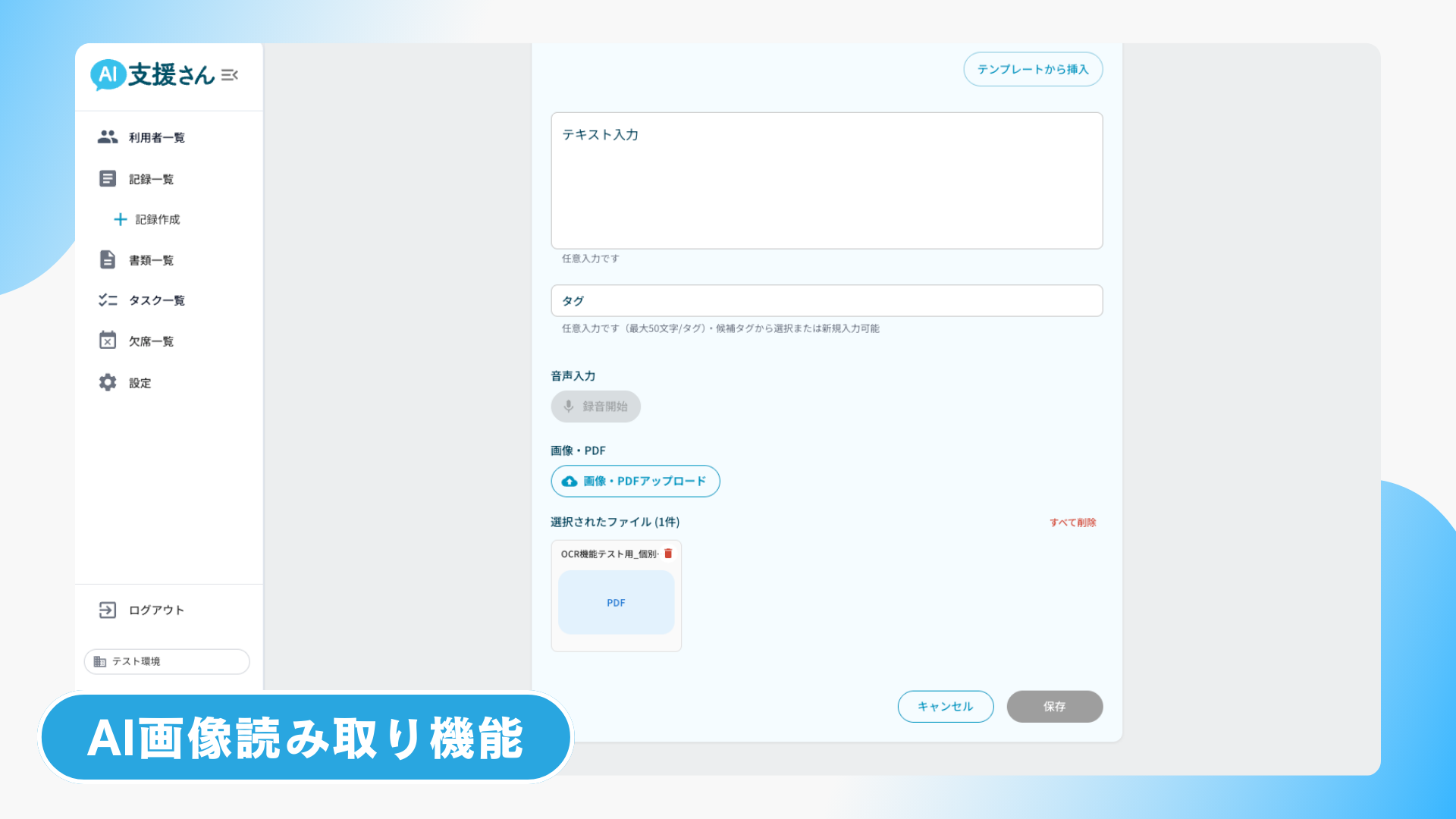Focus the テキスト入力 text area

(827, 182)
